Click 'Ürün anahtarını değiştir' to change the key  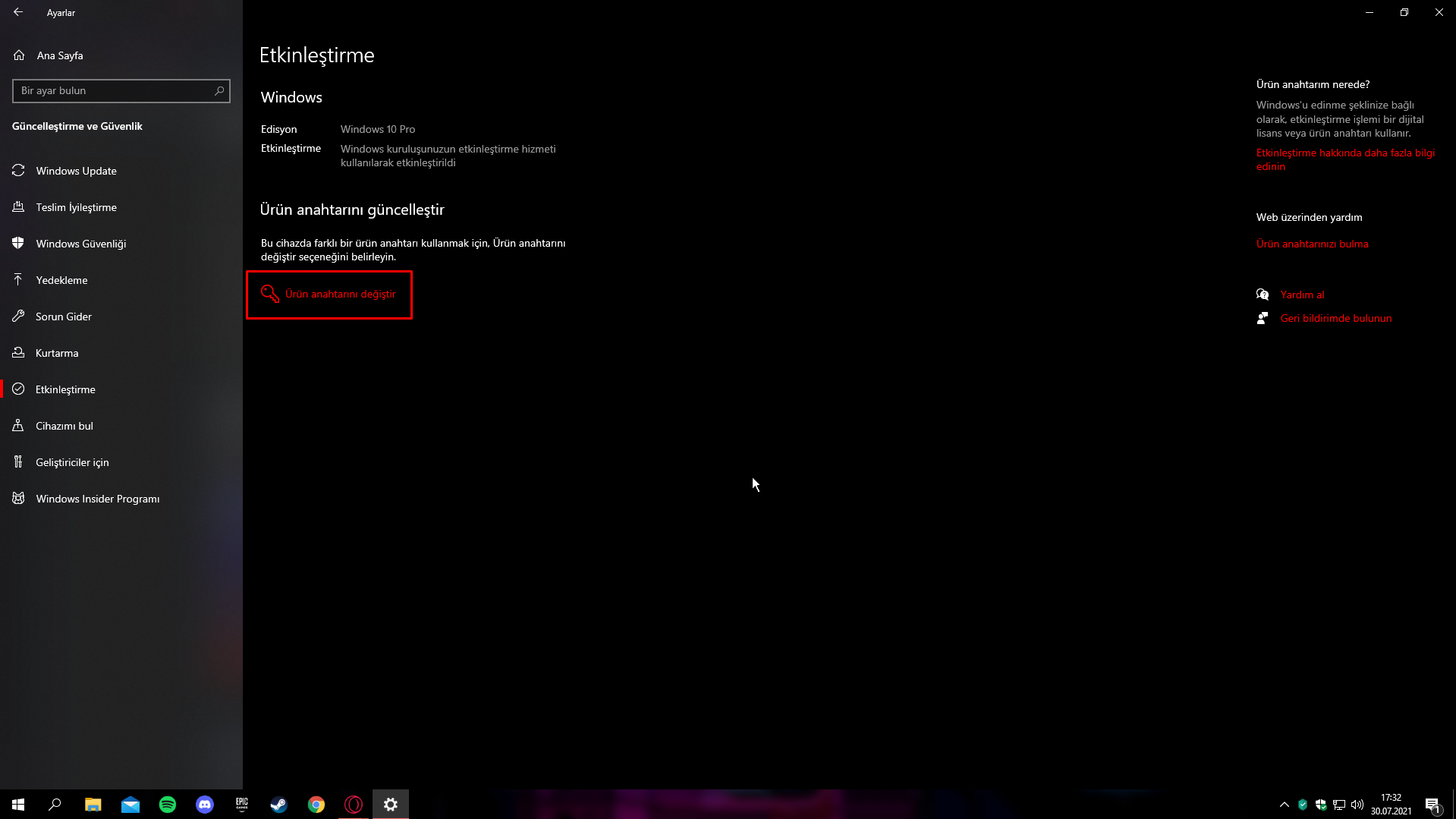pyautogui.click(x=329, y=295)
